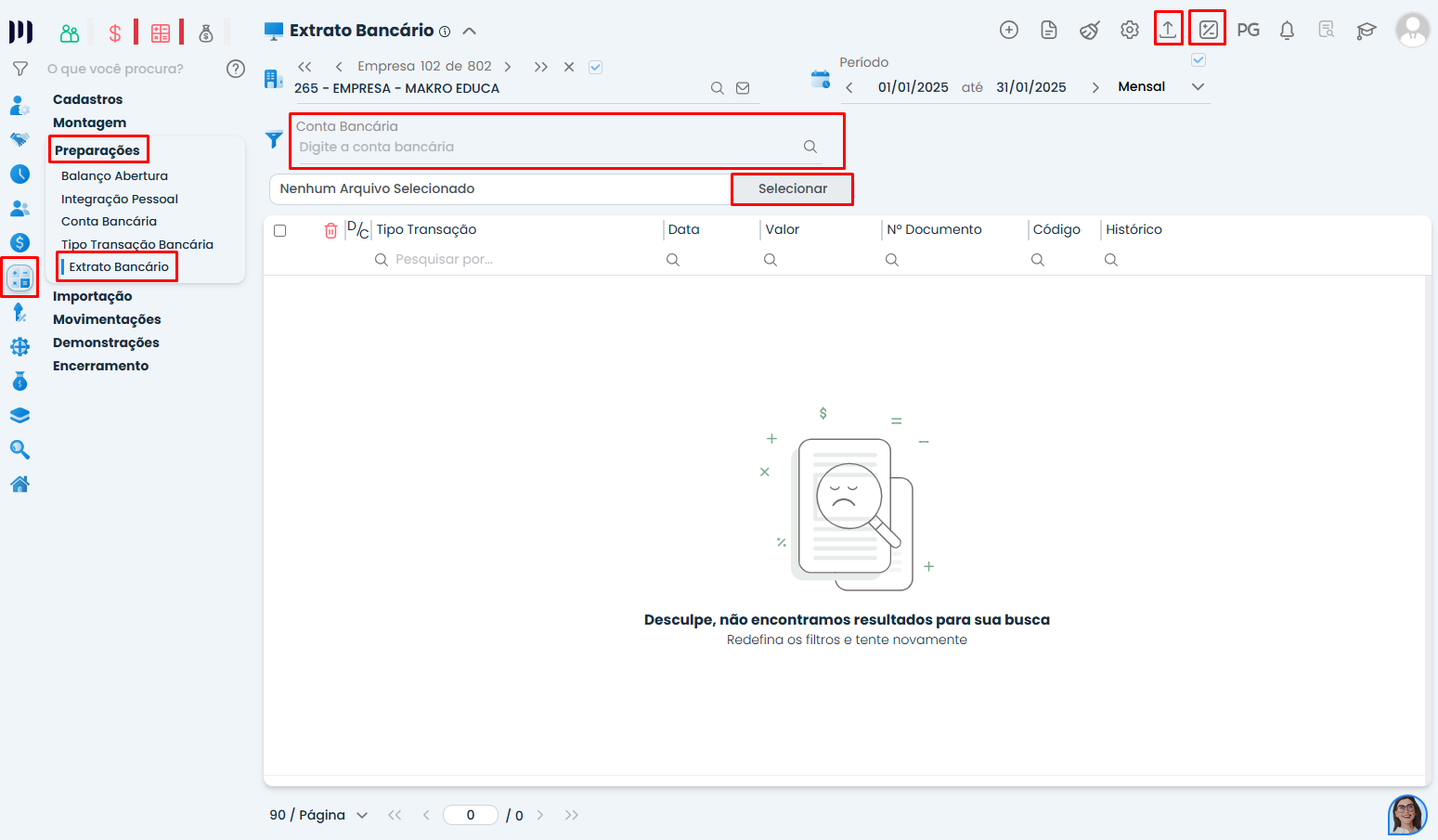Collapse the Preparações menu

[97, 150]
